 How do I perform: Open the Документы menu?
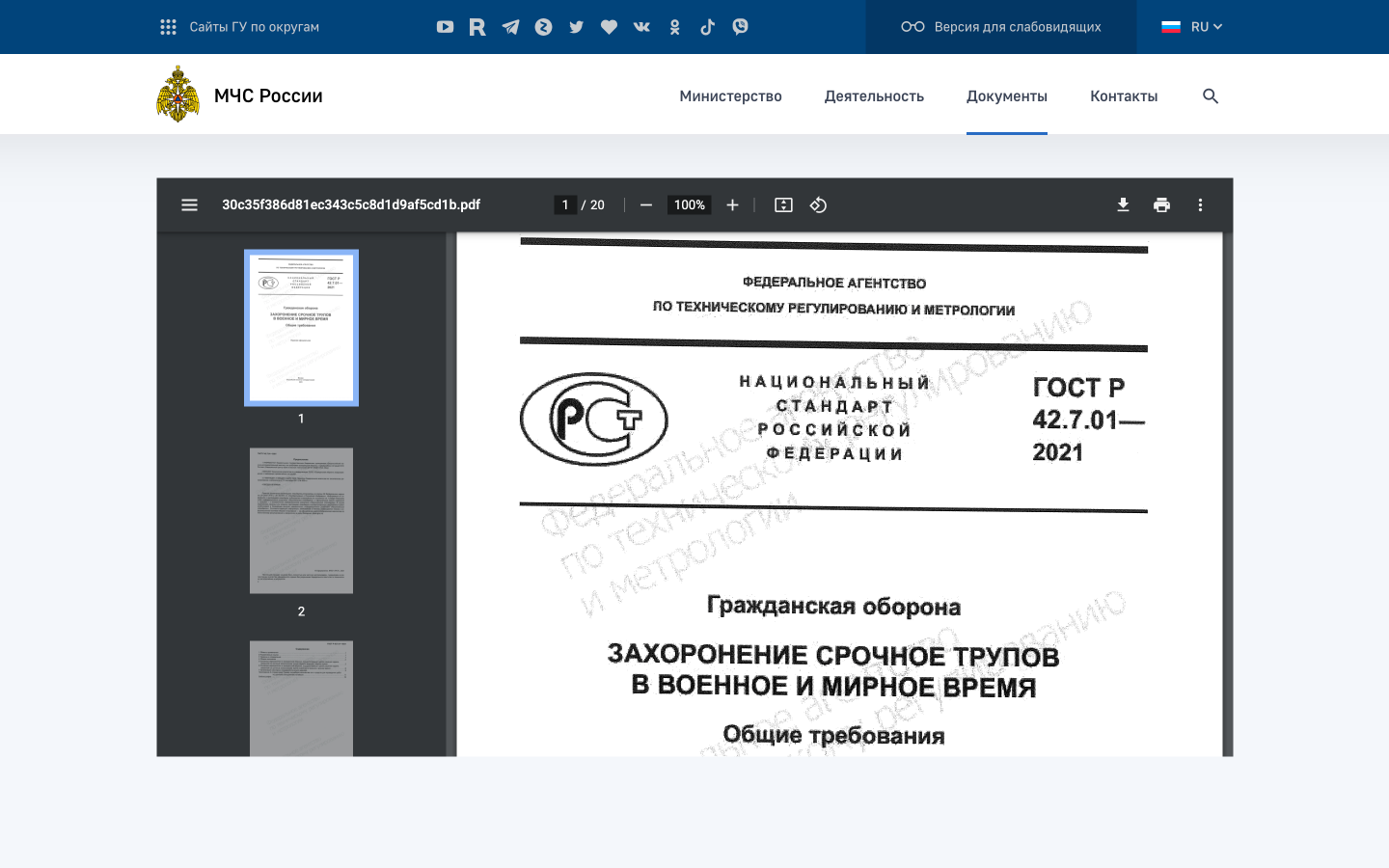[1007, 95]
